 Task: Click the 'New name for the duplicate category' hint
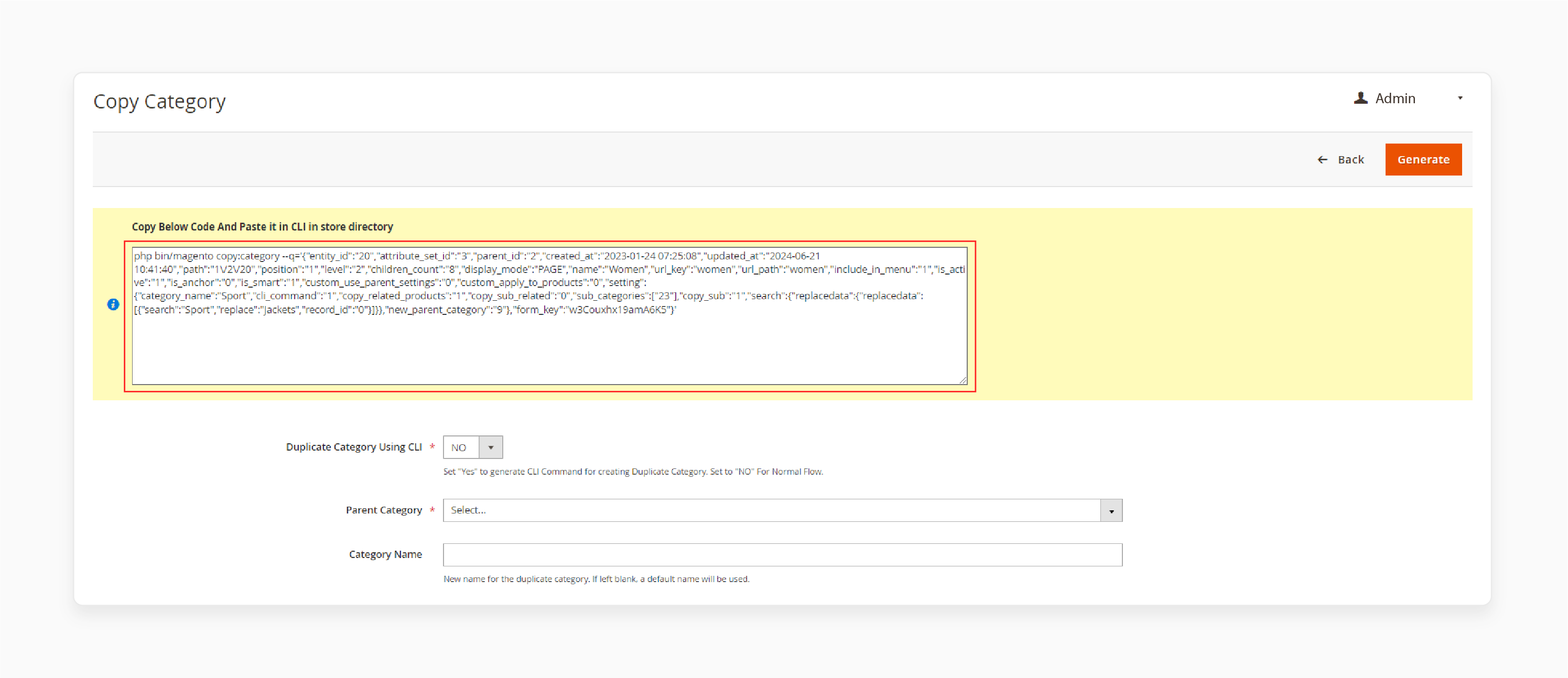pyautogui.click(x=596, y=579)
